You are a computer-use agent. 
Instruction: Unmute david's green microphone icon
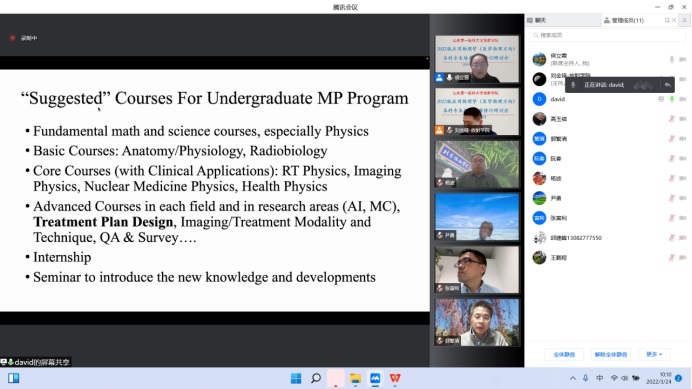[672, 99]
